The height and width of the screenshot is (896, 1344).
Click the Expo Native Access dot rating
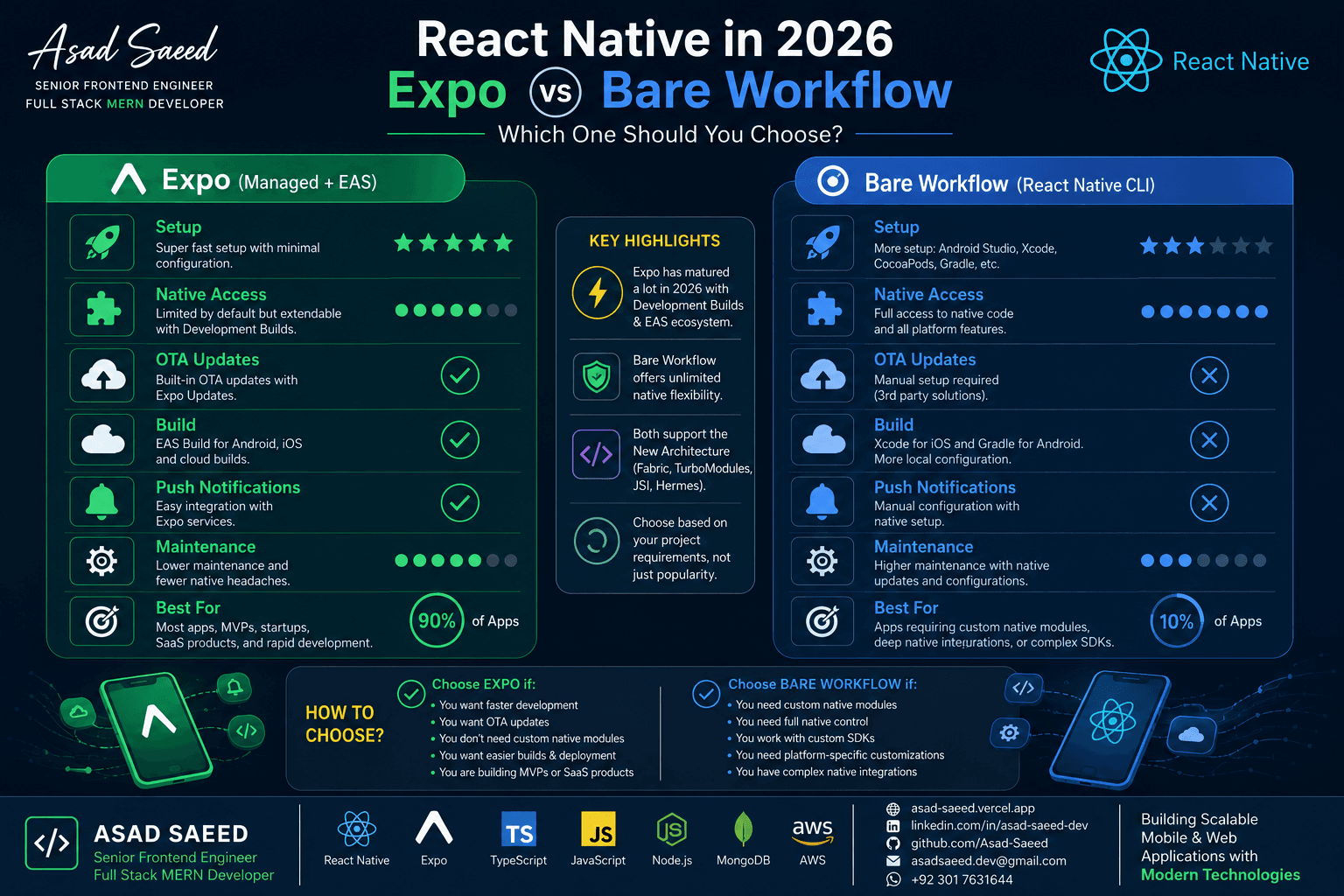[456, 310]
